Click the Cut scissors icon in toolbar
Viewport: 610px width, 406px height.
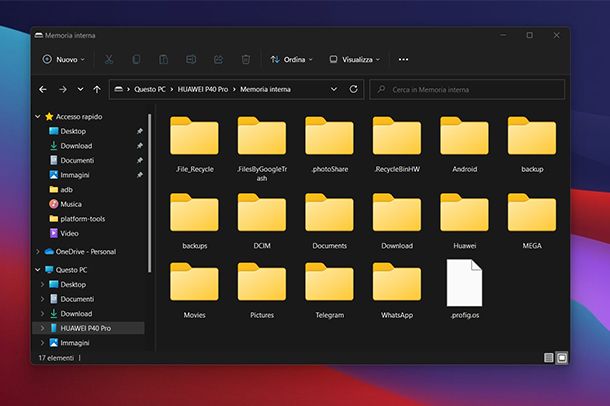pyautogui.click(x=109, y=60)
